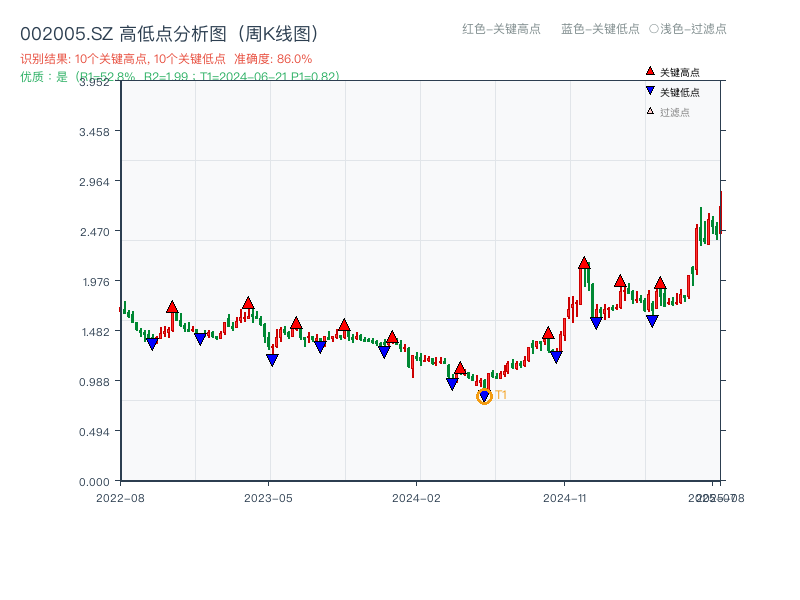This screenshot has width=800, height=600.
Task: Toggle the 红色-关键高点 legend entry
Action: click(x=501, y=29)
